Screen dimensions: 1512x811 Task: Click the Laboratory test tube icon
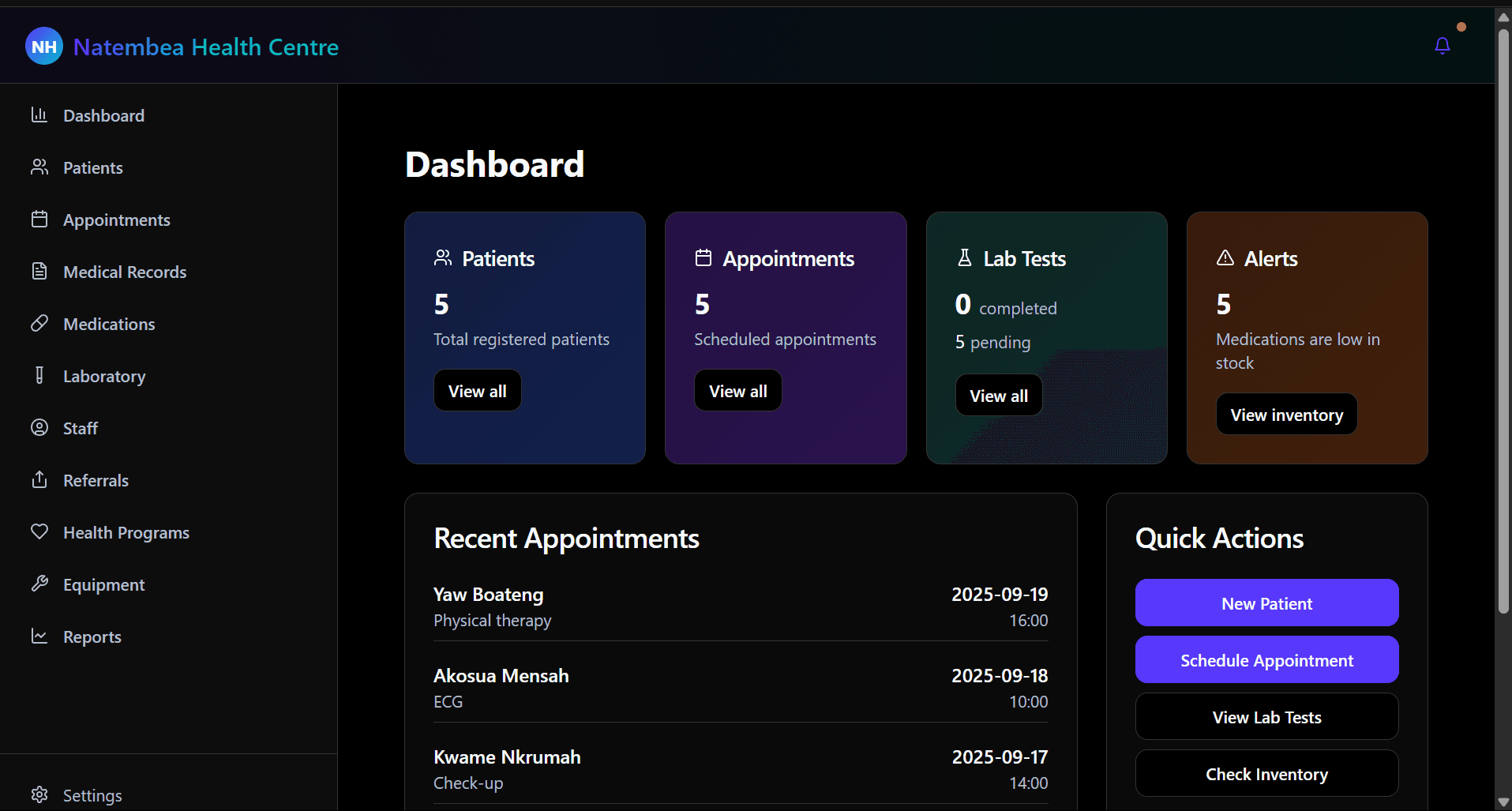pyautogui.click(x=39, y=376)
